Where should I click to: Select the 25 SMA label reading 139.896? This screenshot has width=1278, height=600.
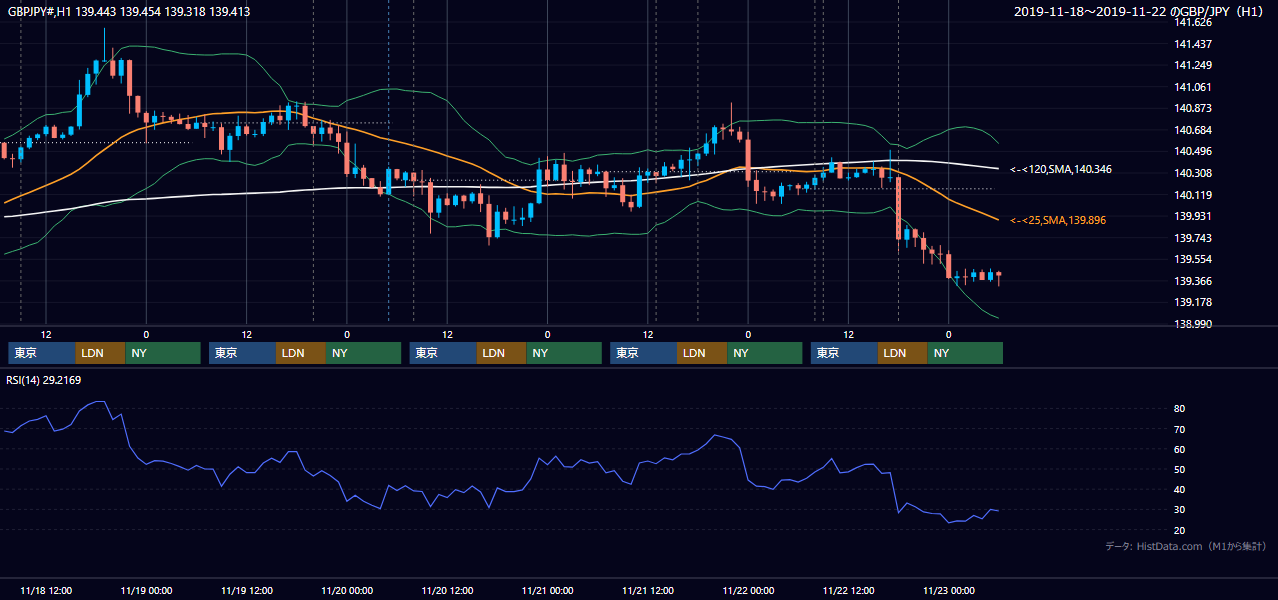pyautogui.click(x=1058, y=220)
